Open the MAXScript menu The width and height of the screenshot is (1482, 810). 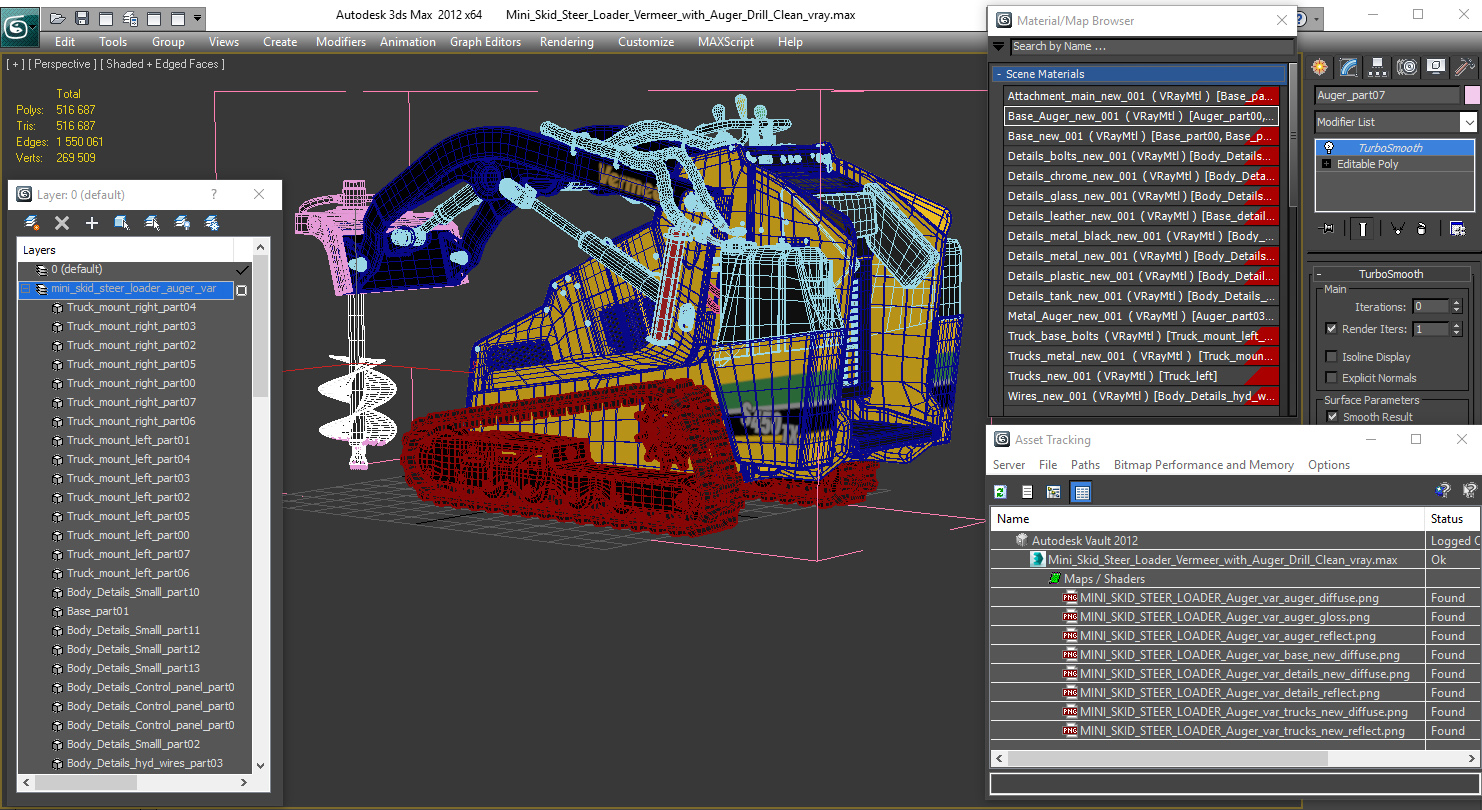click(728, 42)
